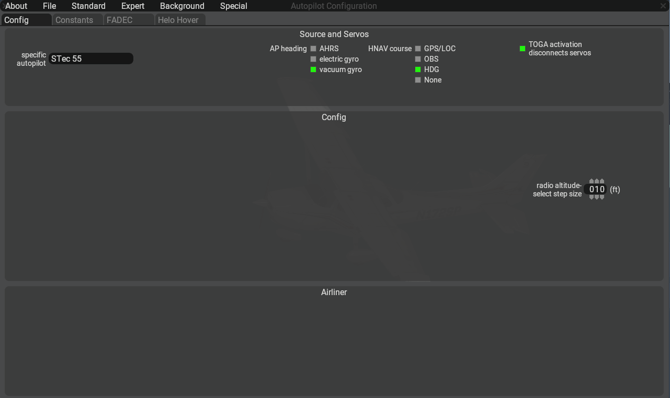Increase the tens digit of radio altitude step size
The height and width of the screenshot is (398, 670).
coord(597,181)
